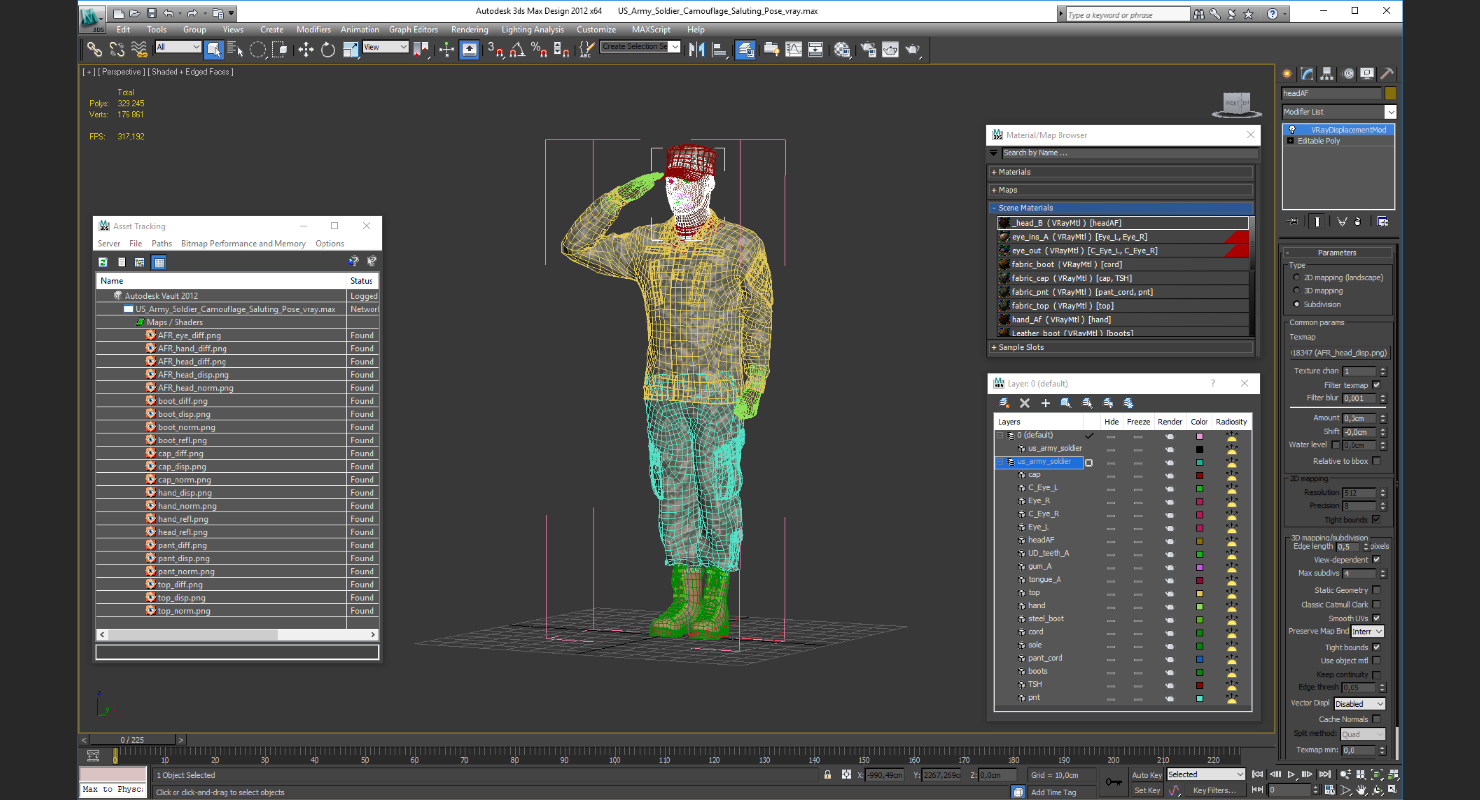Click the Texmap AFR_head_disp.png button
The width and height of the screenshot is (1480, 800).
pyautogui.click(x=1338, y=353)
